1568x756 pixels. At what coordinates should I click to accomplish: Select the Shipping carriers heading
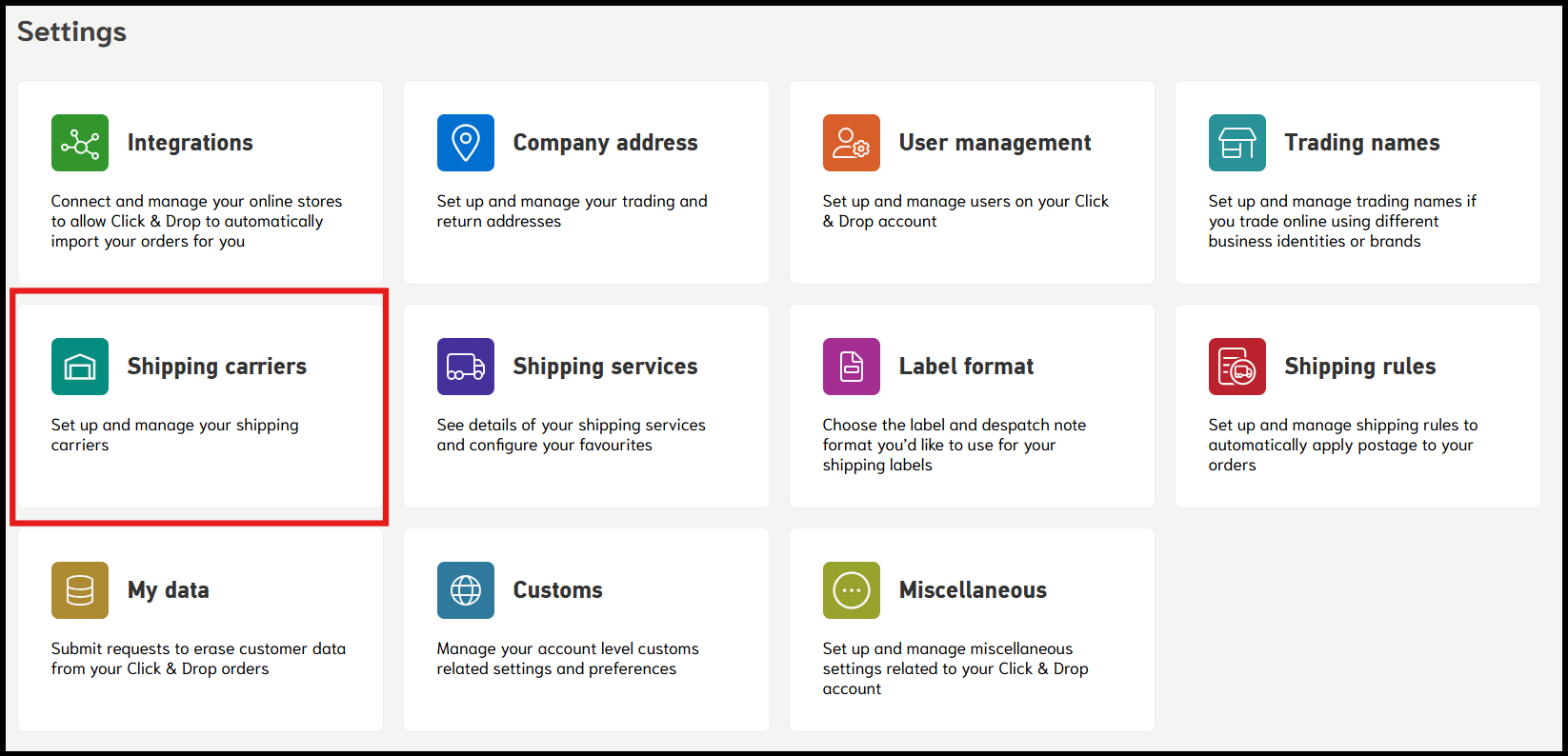point(217,367)
